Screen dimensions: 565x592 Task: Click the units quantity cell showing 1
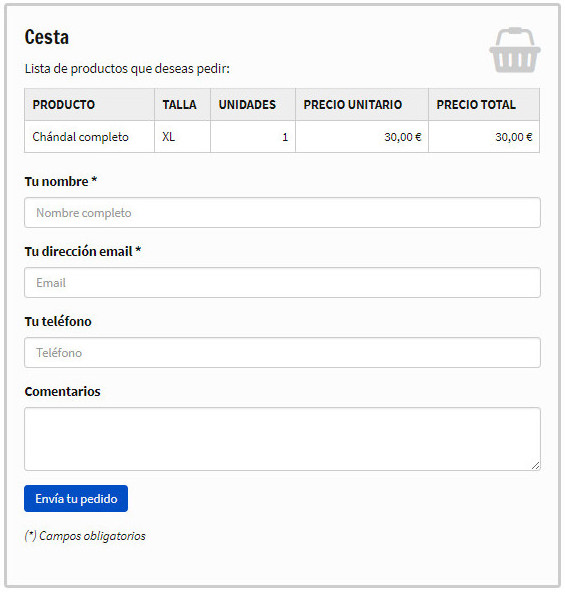pyautogui.click(x=253, y=137)
